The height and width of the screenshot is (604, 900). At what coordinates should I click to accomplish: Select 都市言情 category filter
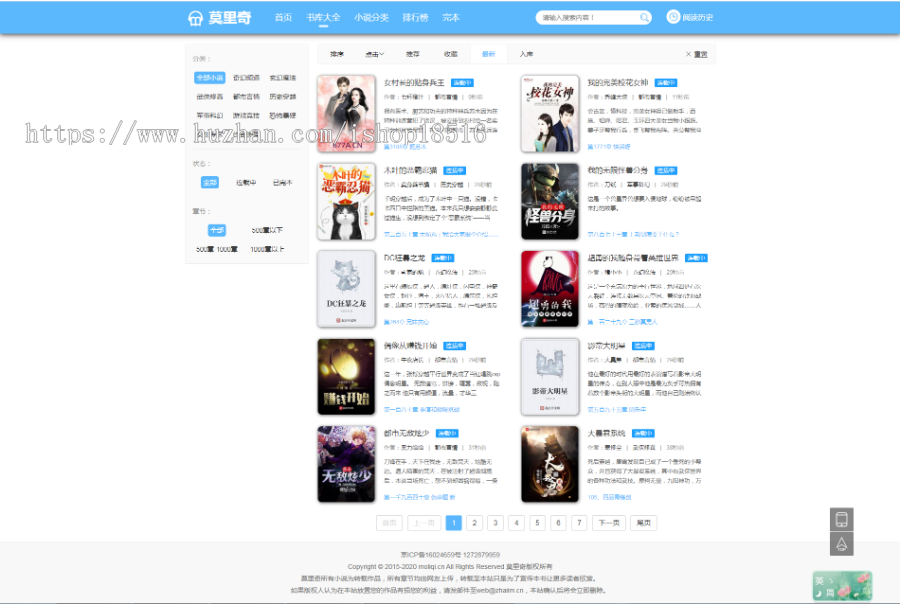pos(246,96)
